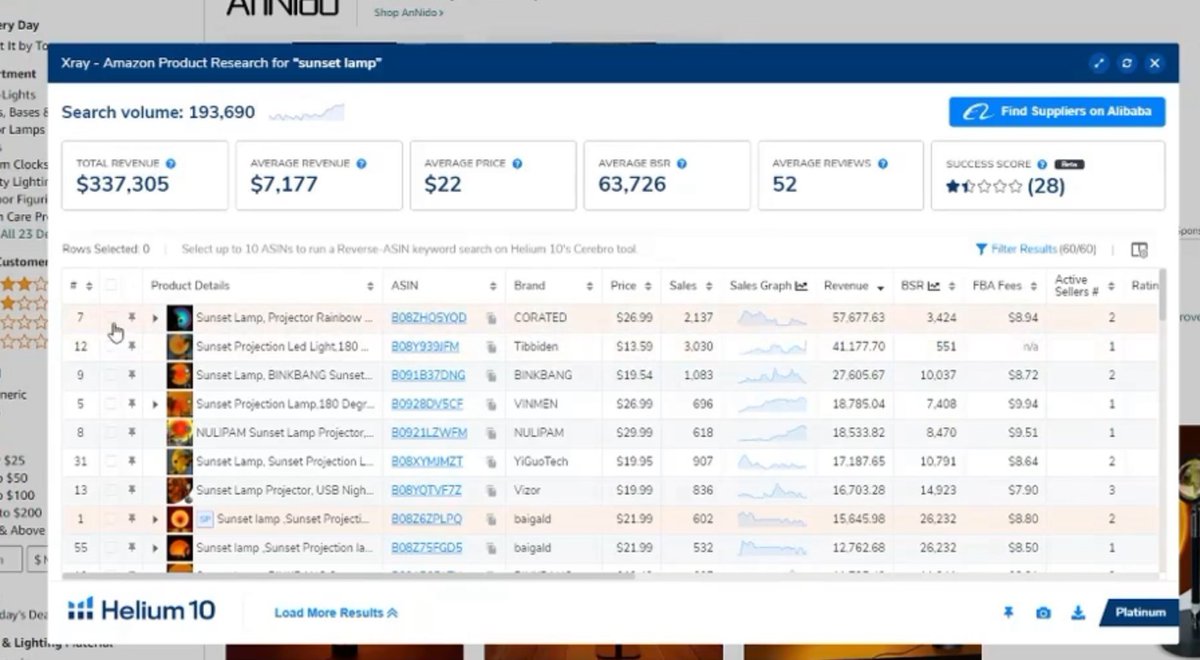Sort by Brand column arrows
The width and height of the screenshot is (1200, 660).
589,286
